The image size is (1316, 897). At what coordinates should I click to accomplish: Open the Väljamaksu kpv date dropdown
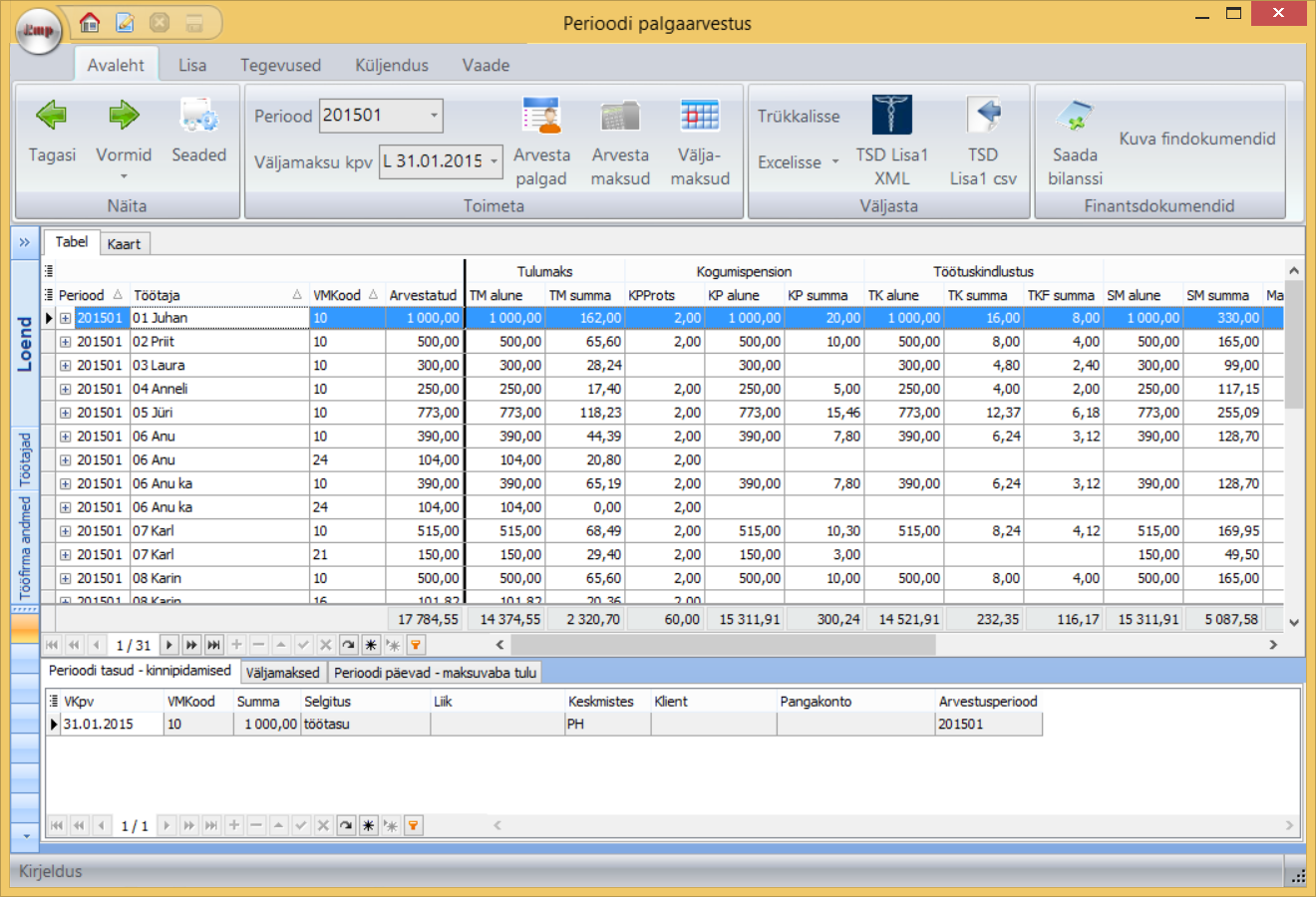[493, 161]
